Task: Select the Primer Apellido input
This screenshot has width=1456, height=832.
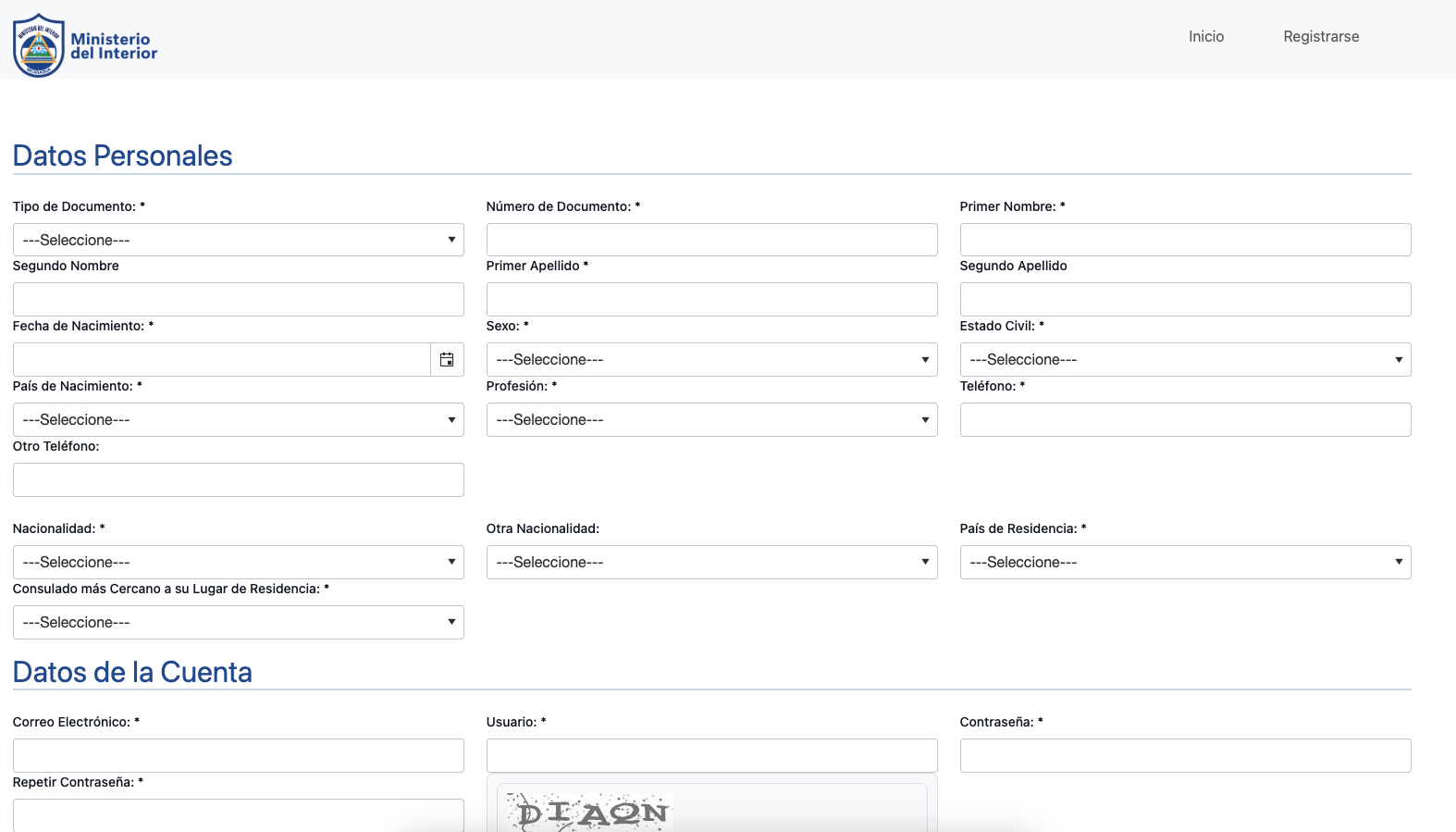Action: [712, 299]
